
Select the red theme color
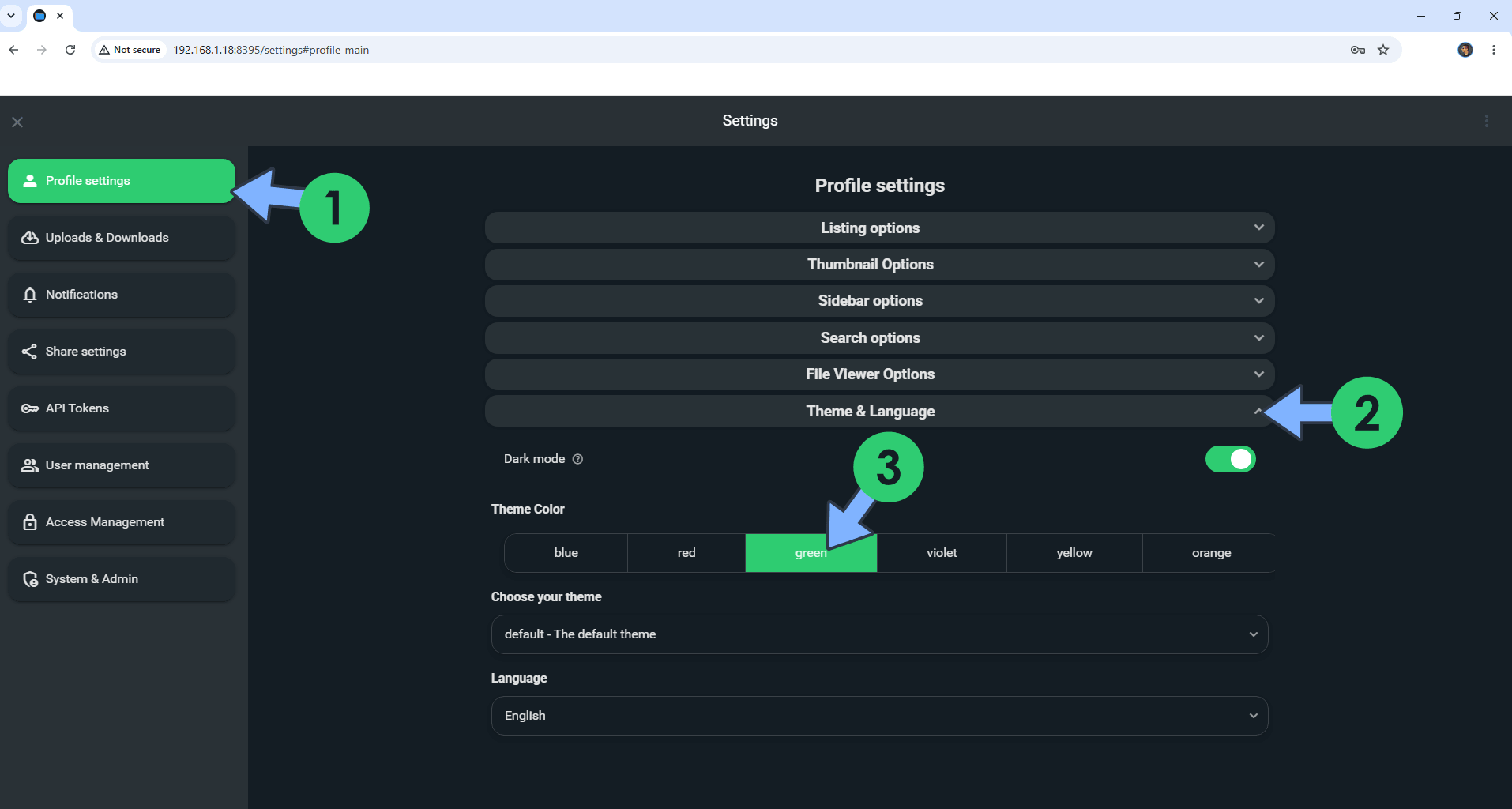(686, 553)
